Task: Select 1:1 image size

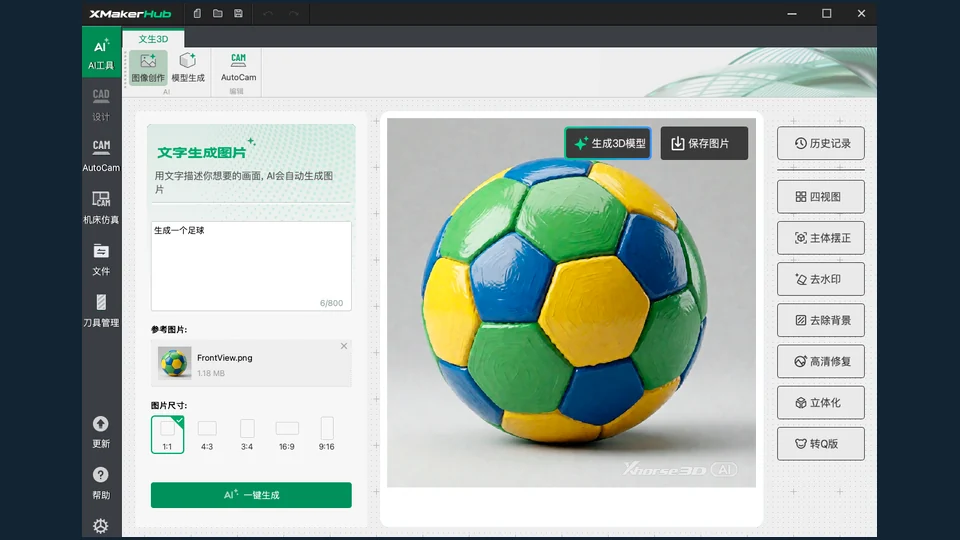Action: (x=167, y=434)
